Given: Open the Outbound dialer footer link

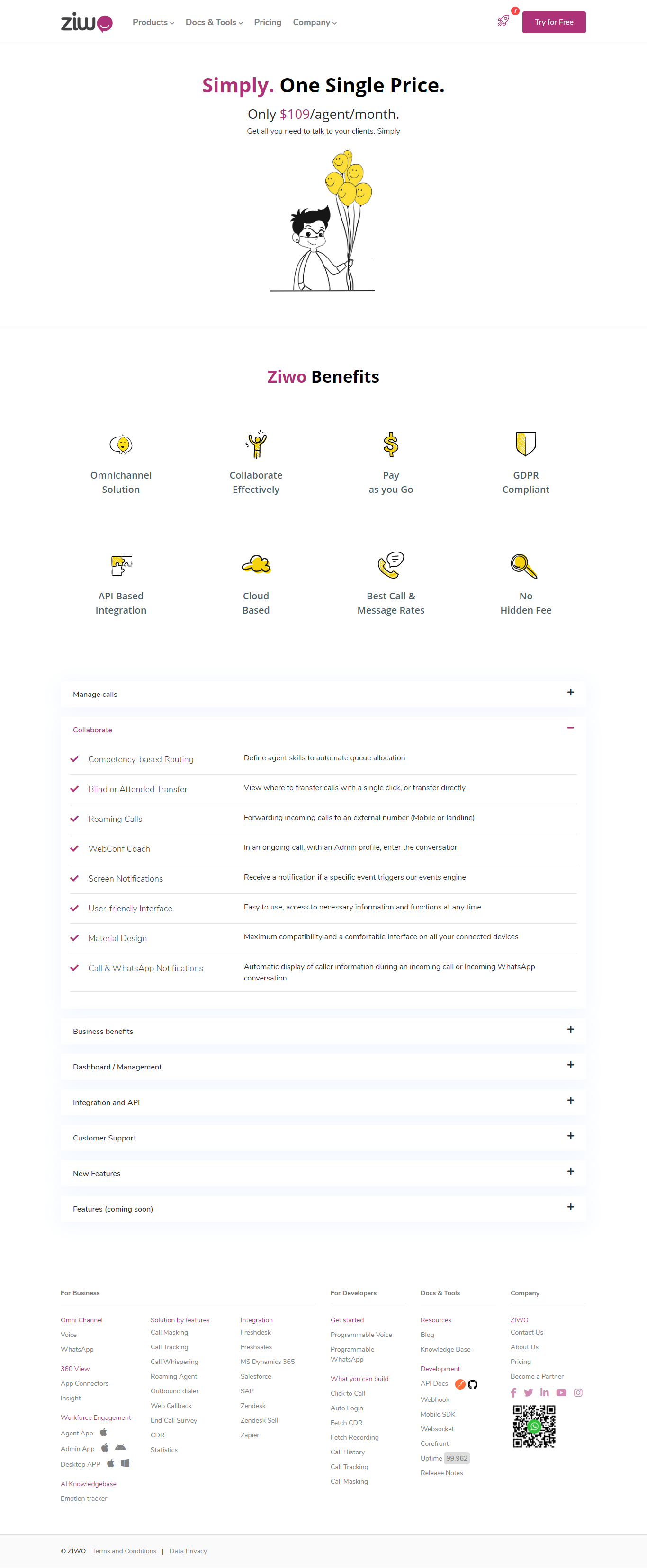Looking at the screenshot, I should [174, 1391].
